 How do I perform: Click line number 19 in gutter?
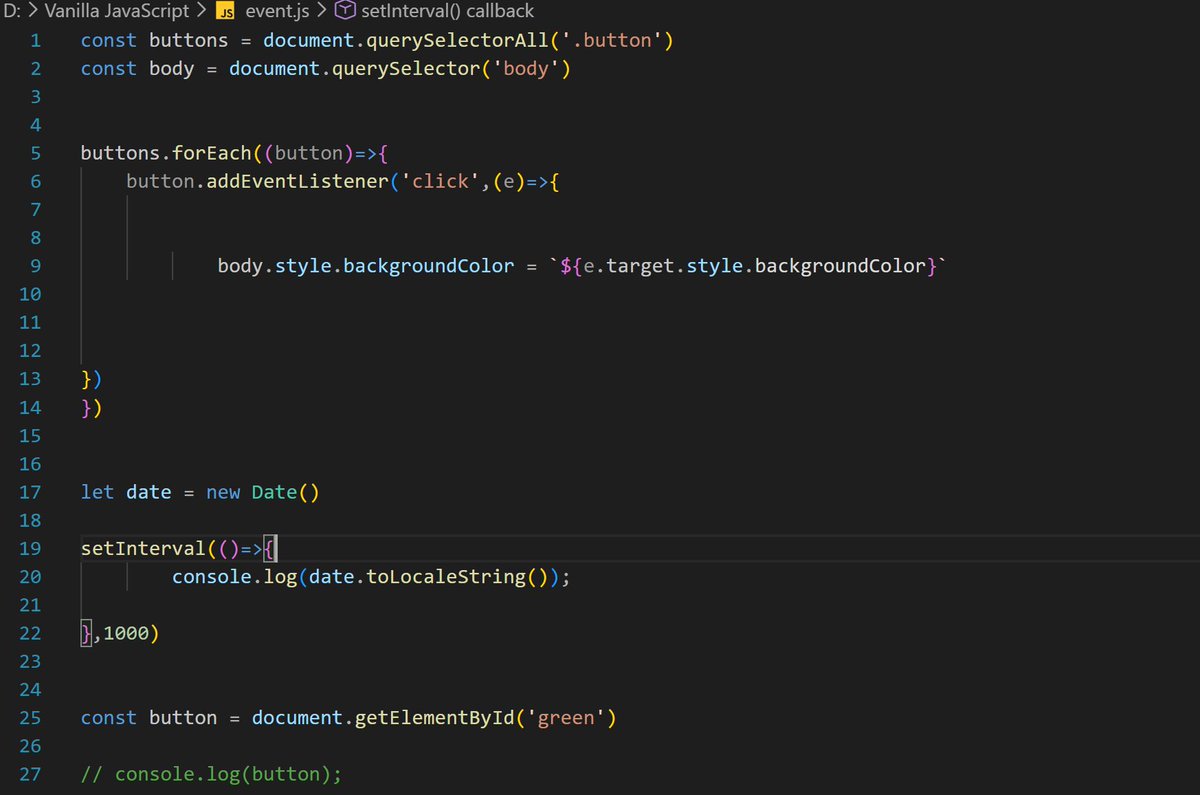30,548
